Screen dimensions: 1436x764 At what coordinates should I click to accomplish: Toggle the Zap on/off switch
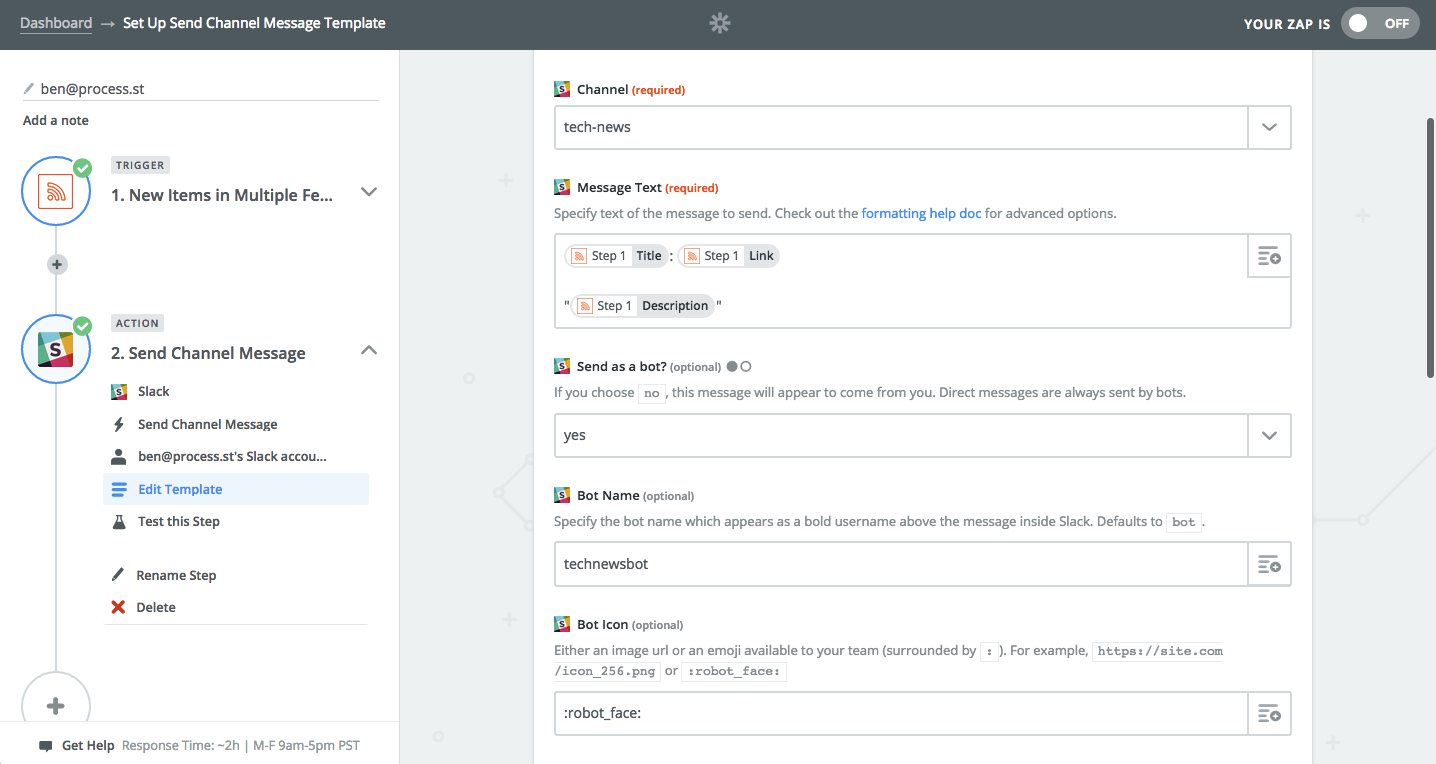pos(1380,24)
